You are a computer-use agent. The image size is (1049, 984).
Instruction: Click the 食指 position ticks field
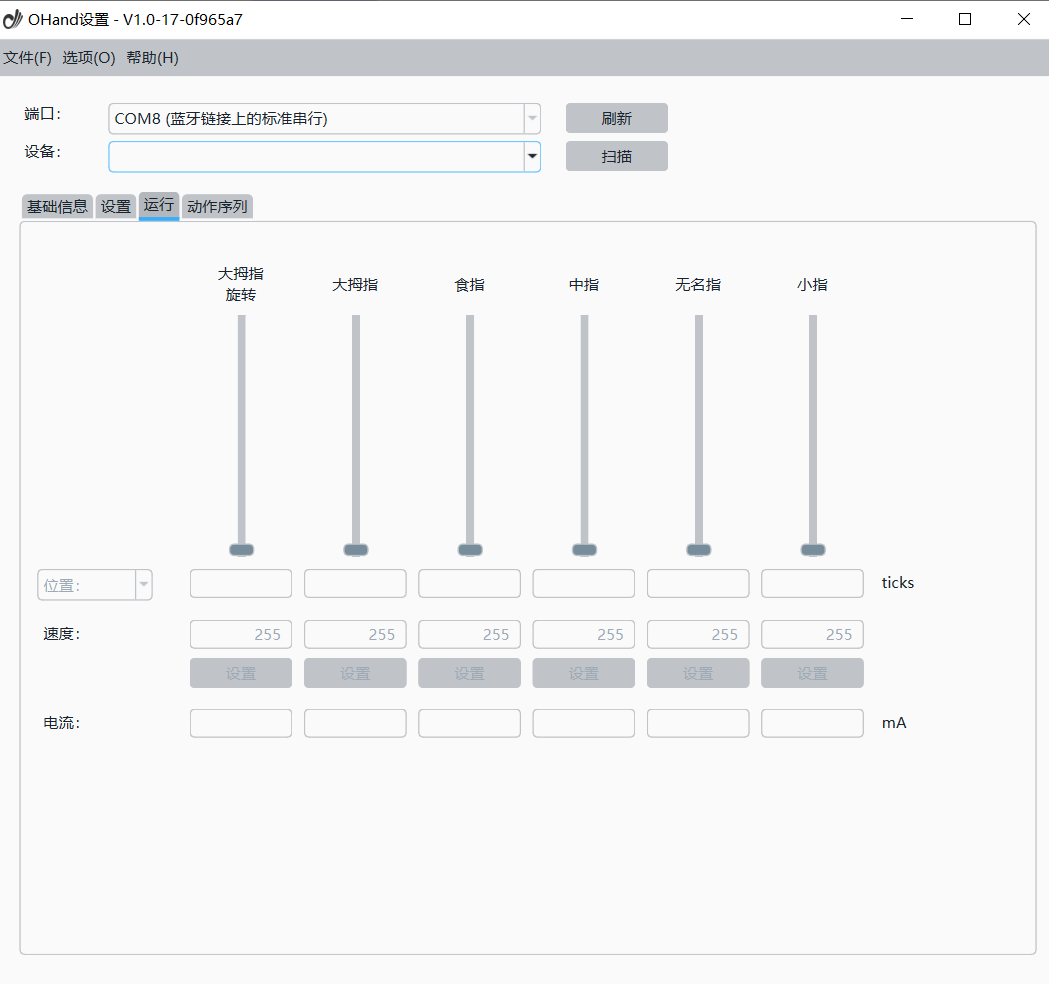coord(470,583)
